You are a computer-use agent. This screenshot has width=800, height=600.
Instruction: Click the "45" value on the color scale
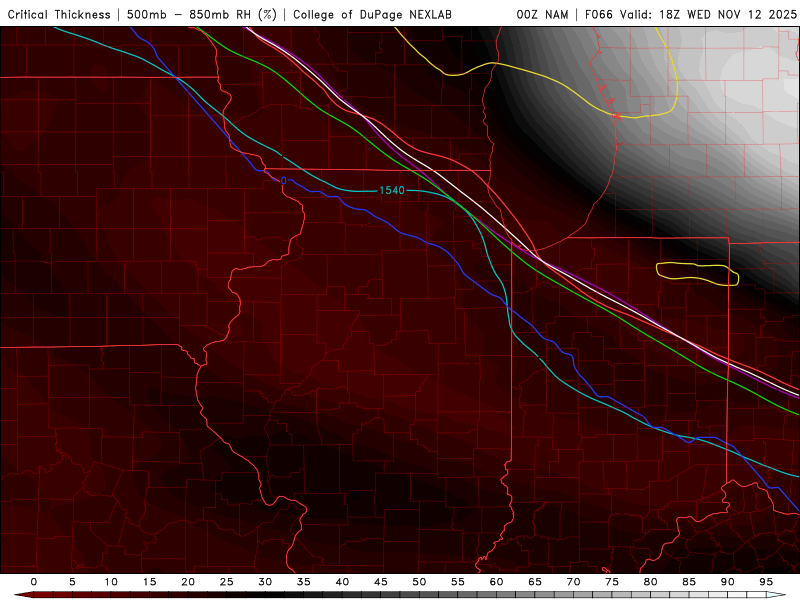(x=381, y=582)
